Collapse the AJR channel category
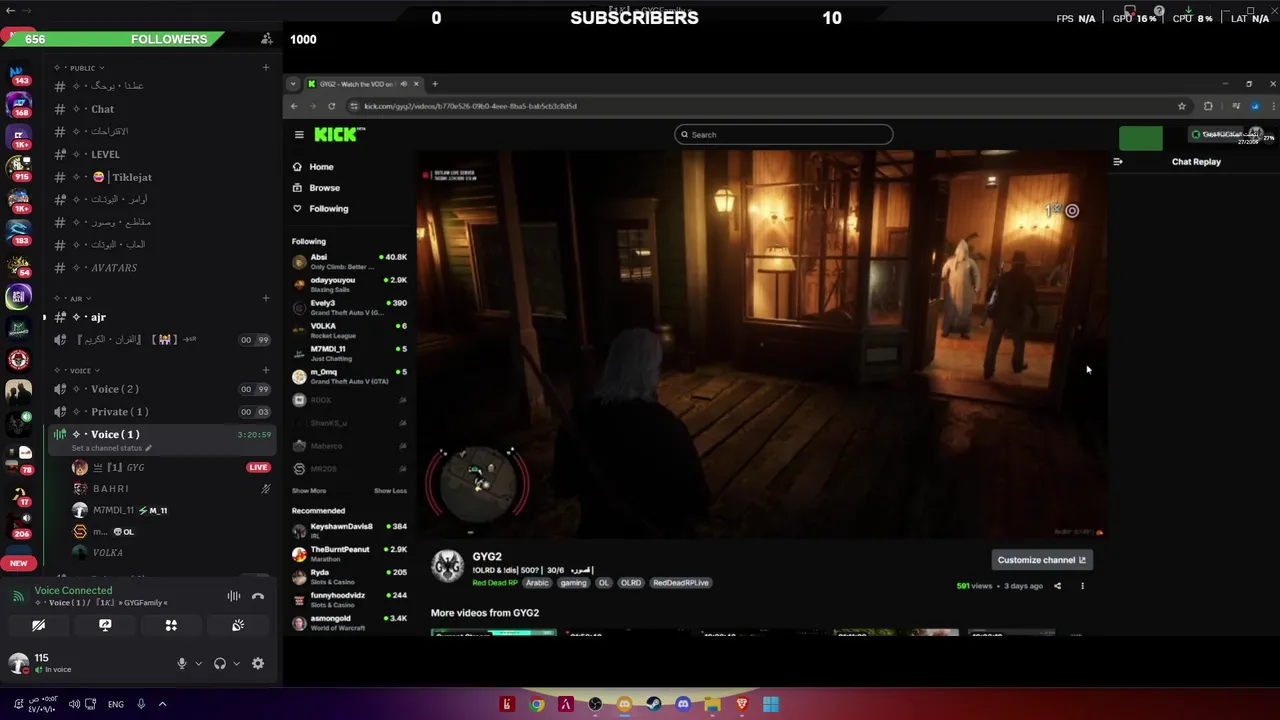This screenshot has width=1280, height=720. coord(72,299)
